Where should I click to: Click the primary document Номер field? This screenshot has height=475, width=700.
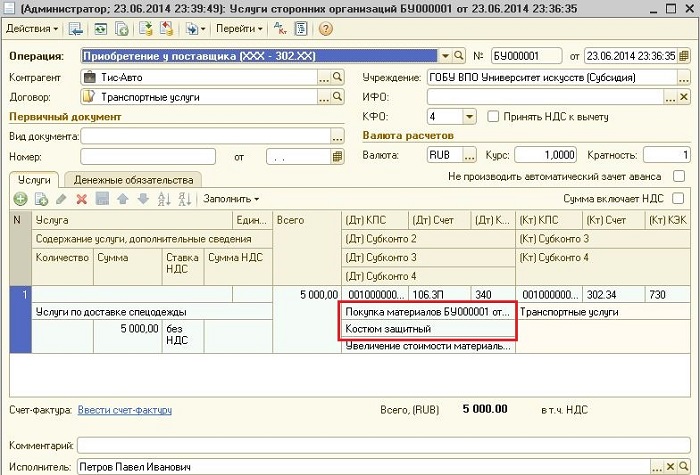coord(148,157)
